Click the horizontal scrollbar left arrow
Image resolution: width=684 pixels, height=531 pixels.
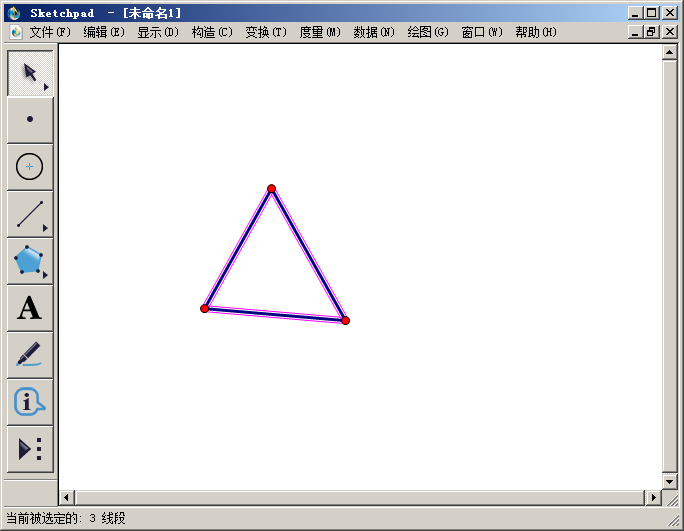[68, 497]
